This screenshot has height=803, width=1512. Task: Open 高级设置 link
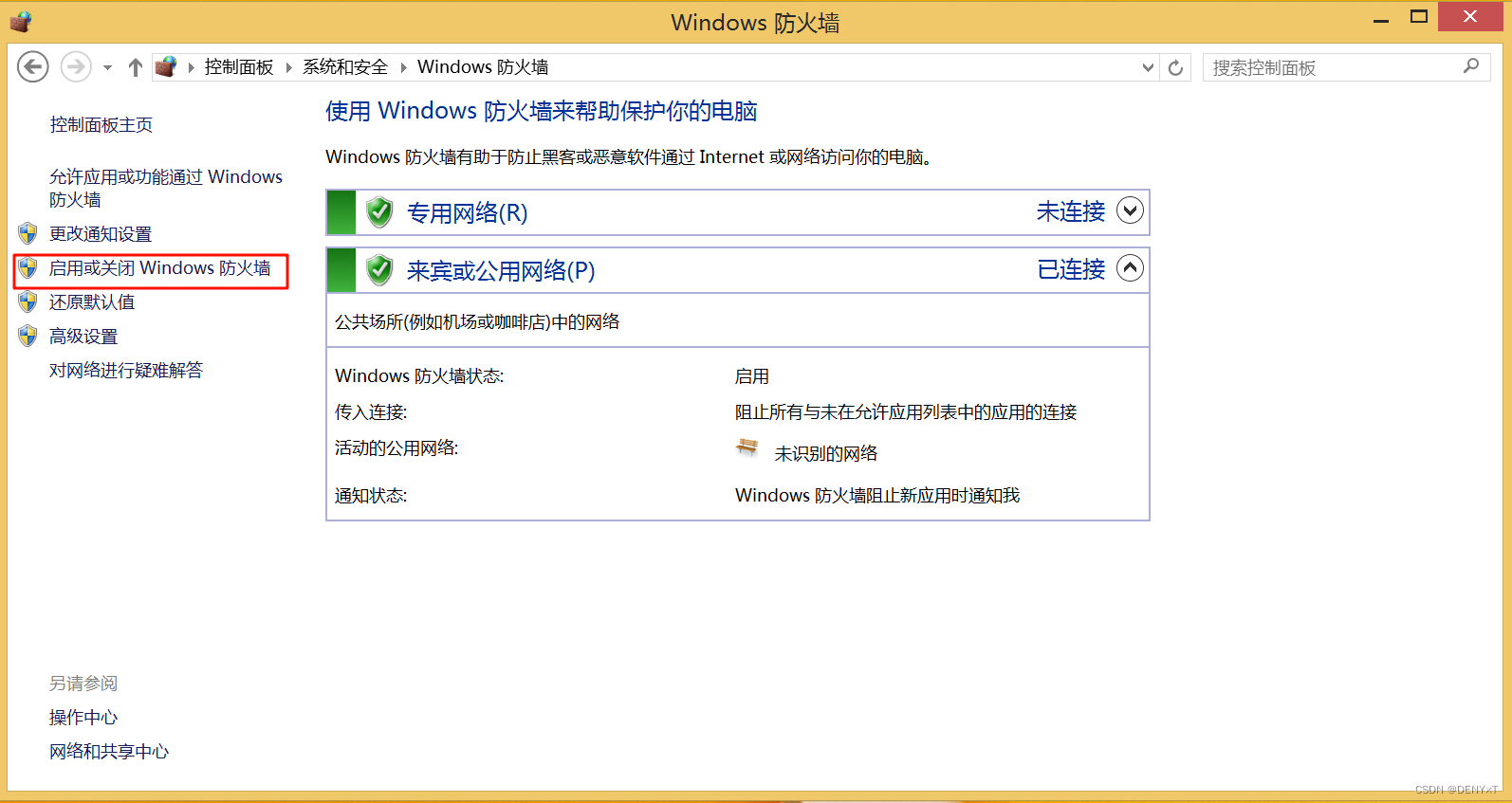[x=83, y=337]
